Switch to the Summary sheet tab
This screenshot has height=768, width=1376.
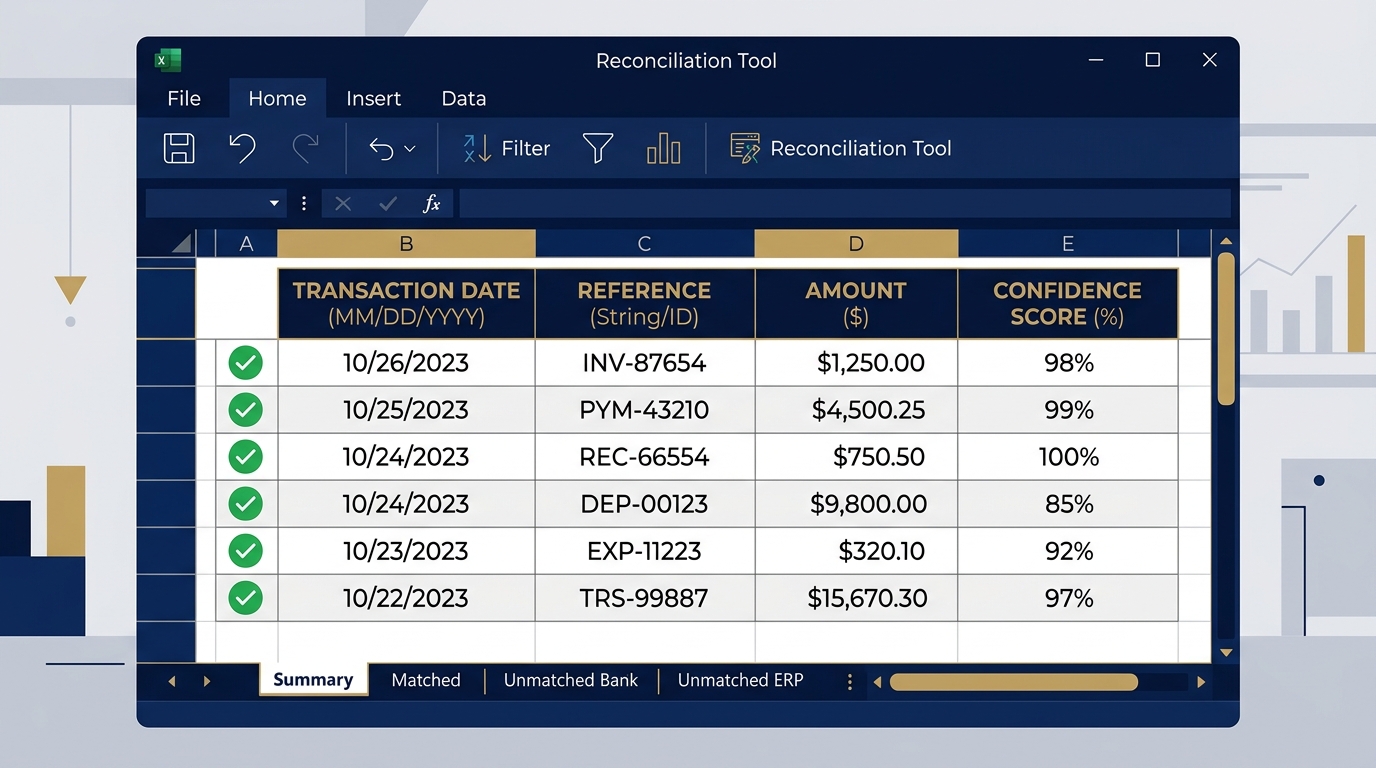pos(313,680)
